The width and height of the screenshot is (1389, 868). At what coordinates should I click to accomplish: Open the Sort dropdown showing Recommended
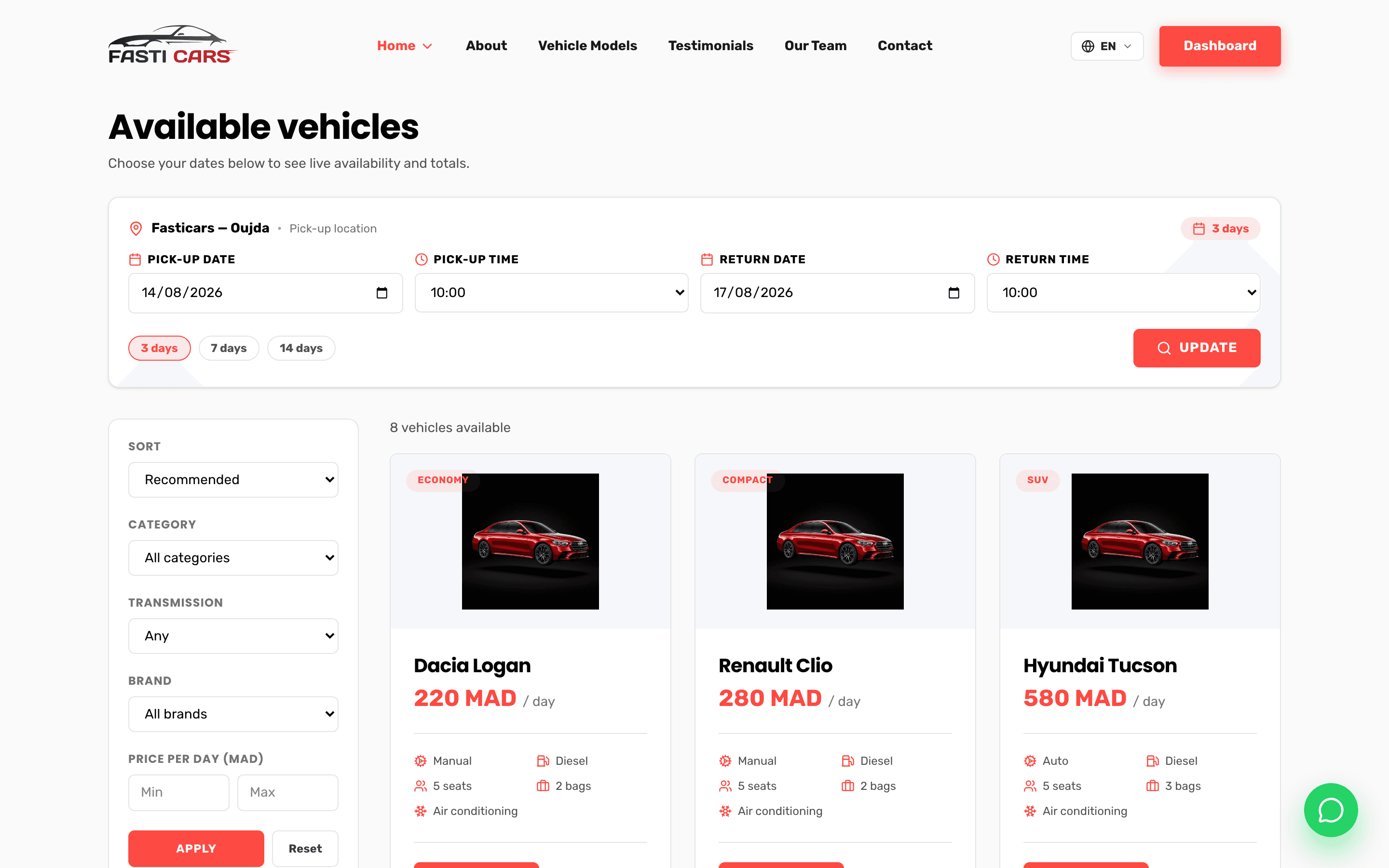pos(233,479)
